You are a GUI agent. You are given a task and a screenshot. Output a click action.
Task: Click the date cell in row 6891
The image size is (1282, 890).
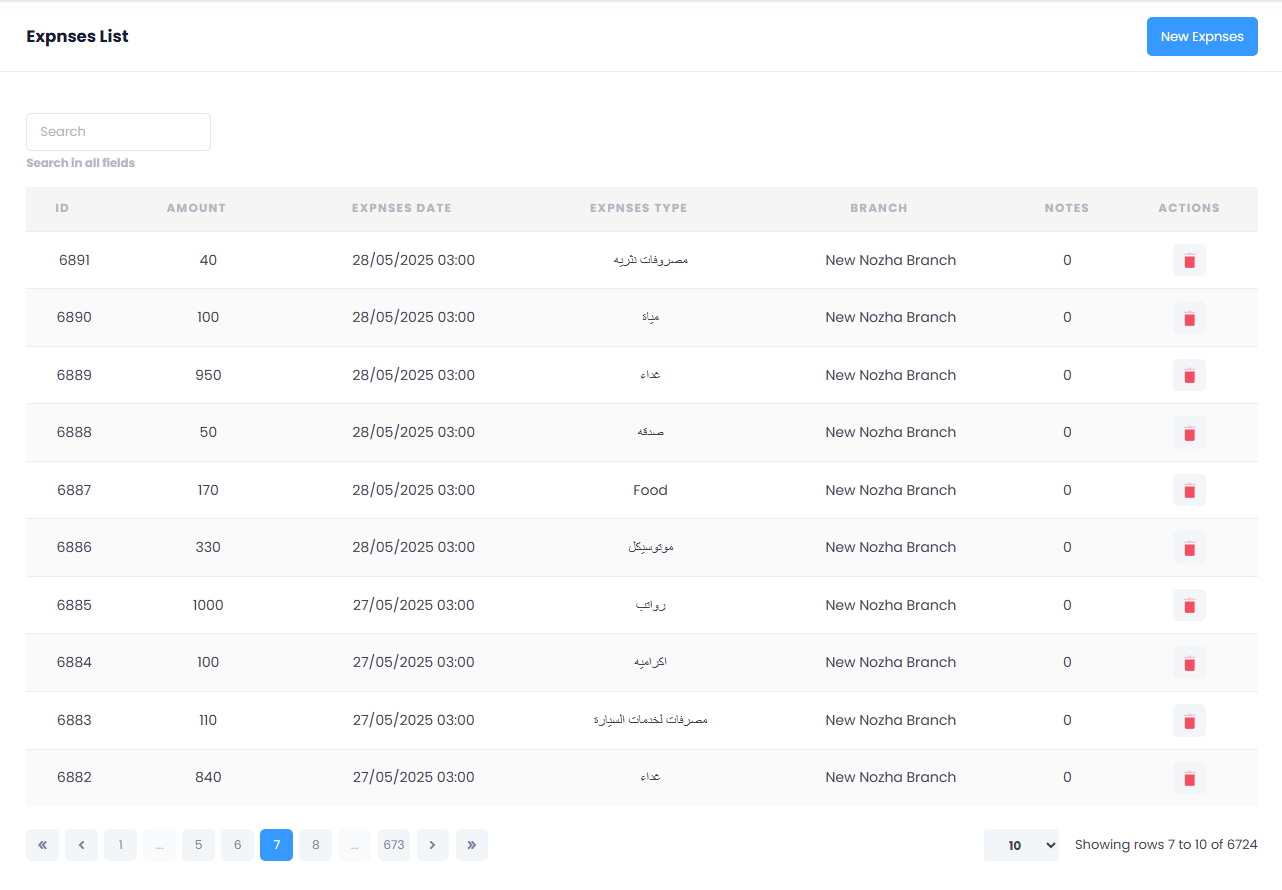(x=414, y=260)
